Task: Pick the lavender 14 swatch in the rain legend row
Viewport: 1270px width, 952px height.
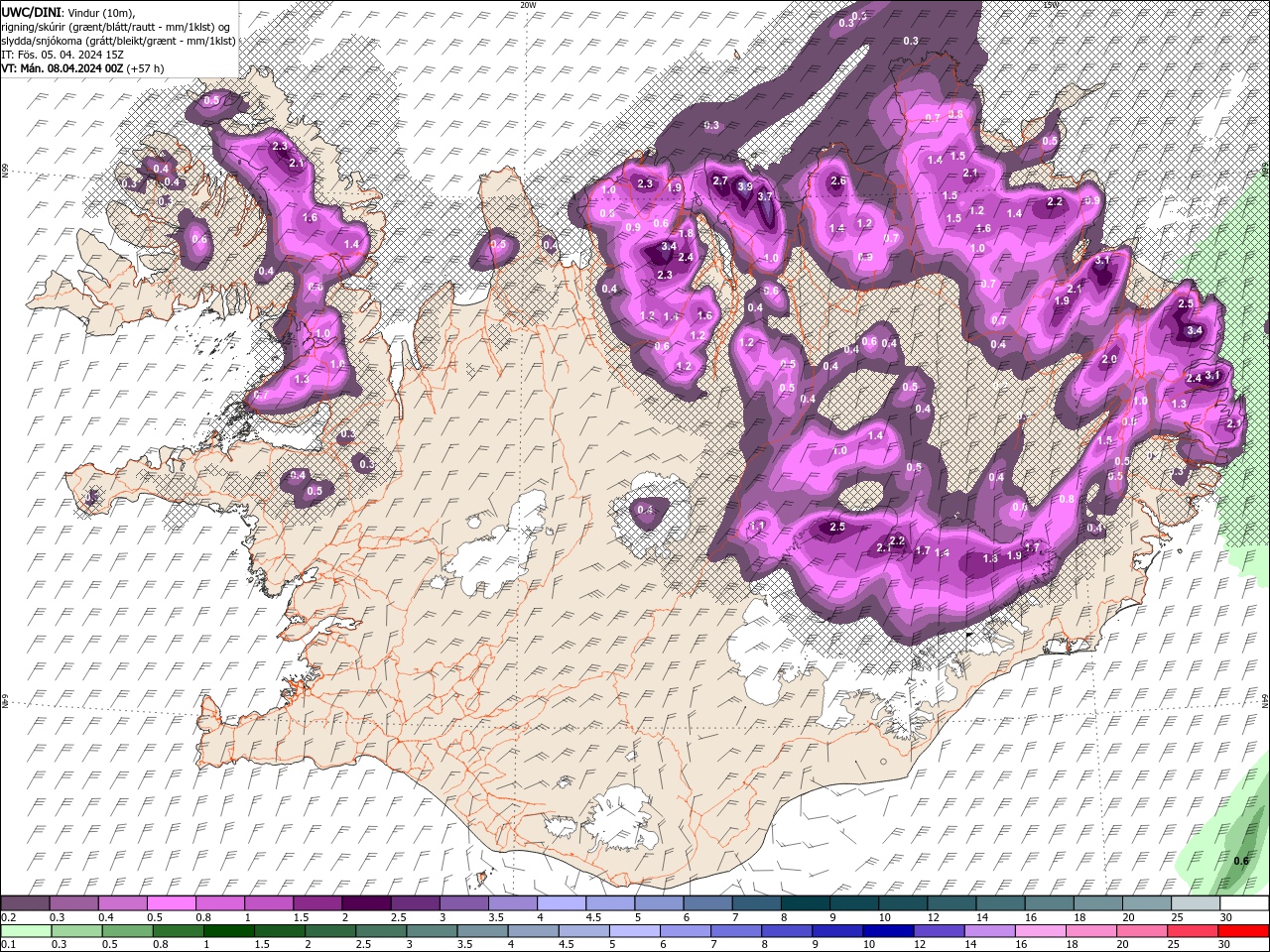Action: [989, 931]
